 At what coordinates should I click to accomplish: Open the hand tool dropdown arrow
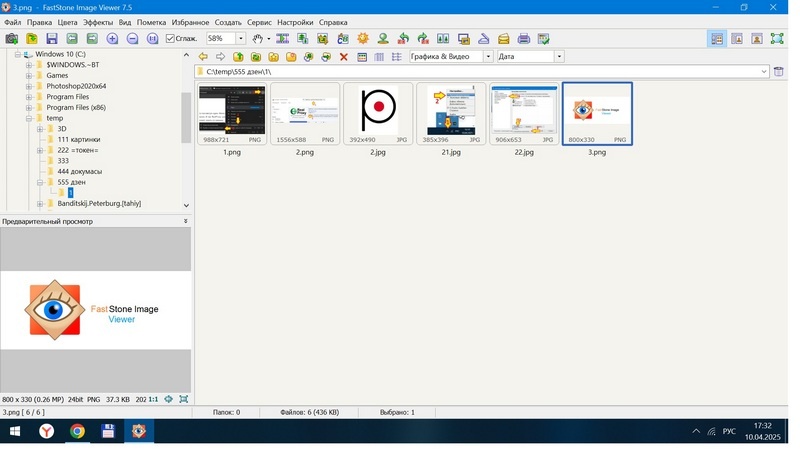(x=269, y=39)
